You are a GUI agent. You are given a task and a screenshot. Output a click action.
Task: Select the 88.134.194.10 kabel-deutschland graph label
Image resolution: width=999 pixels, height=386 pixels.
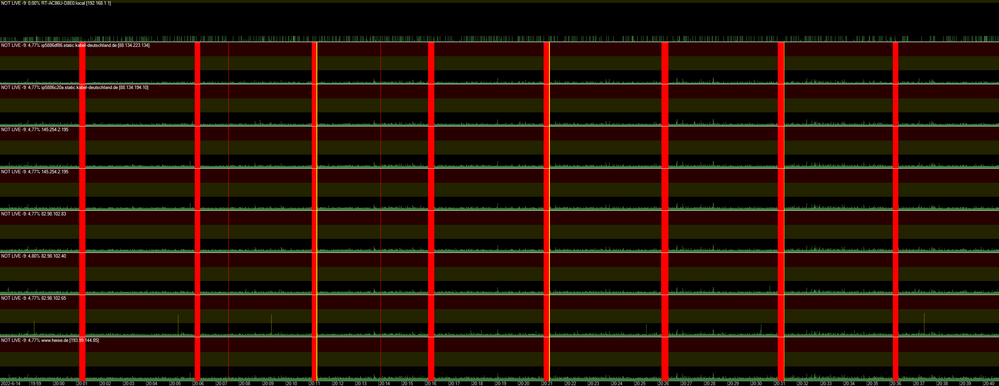[75, 87]
